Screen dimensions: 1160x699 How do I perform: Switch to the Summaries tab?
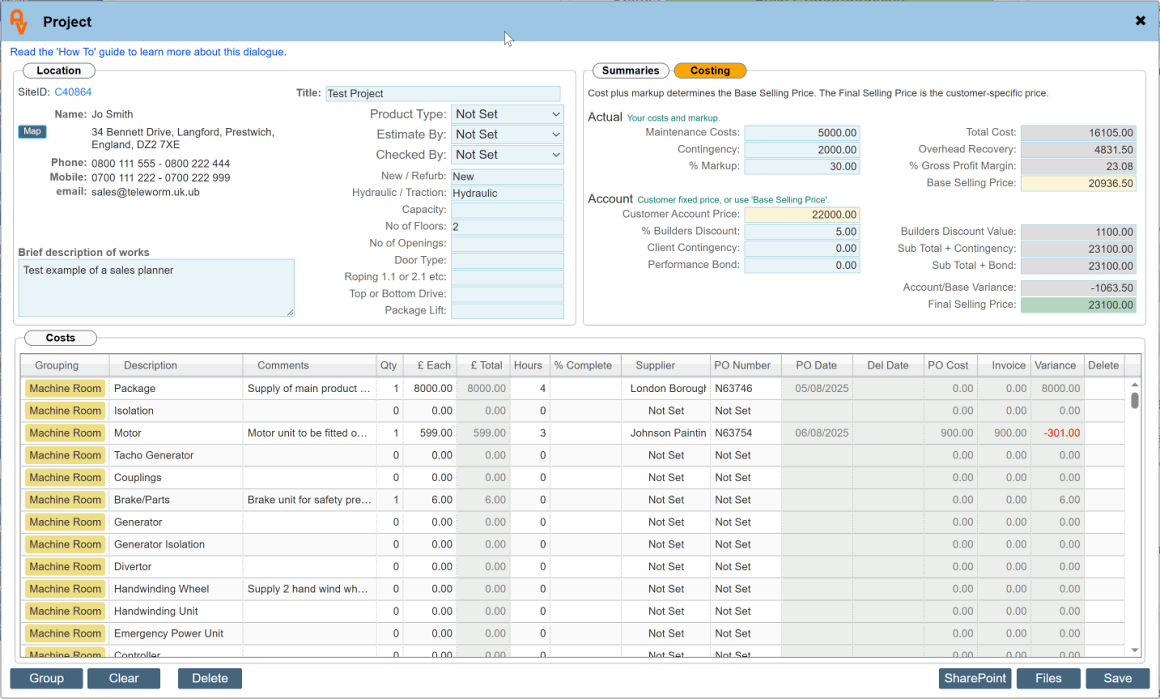[630, 70]
